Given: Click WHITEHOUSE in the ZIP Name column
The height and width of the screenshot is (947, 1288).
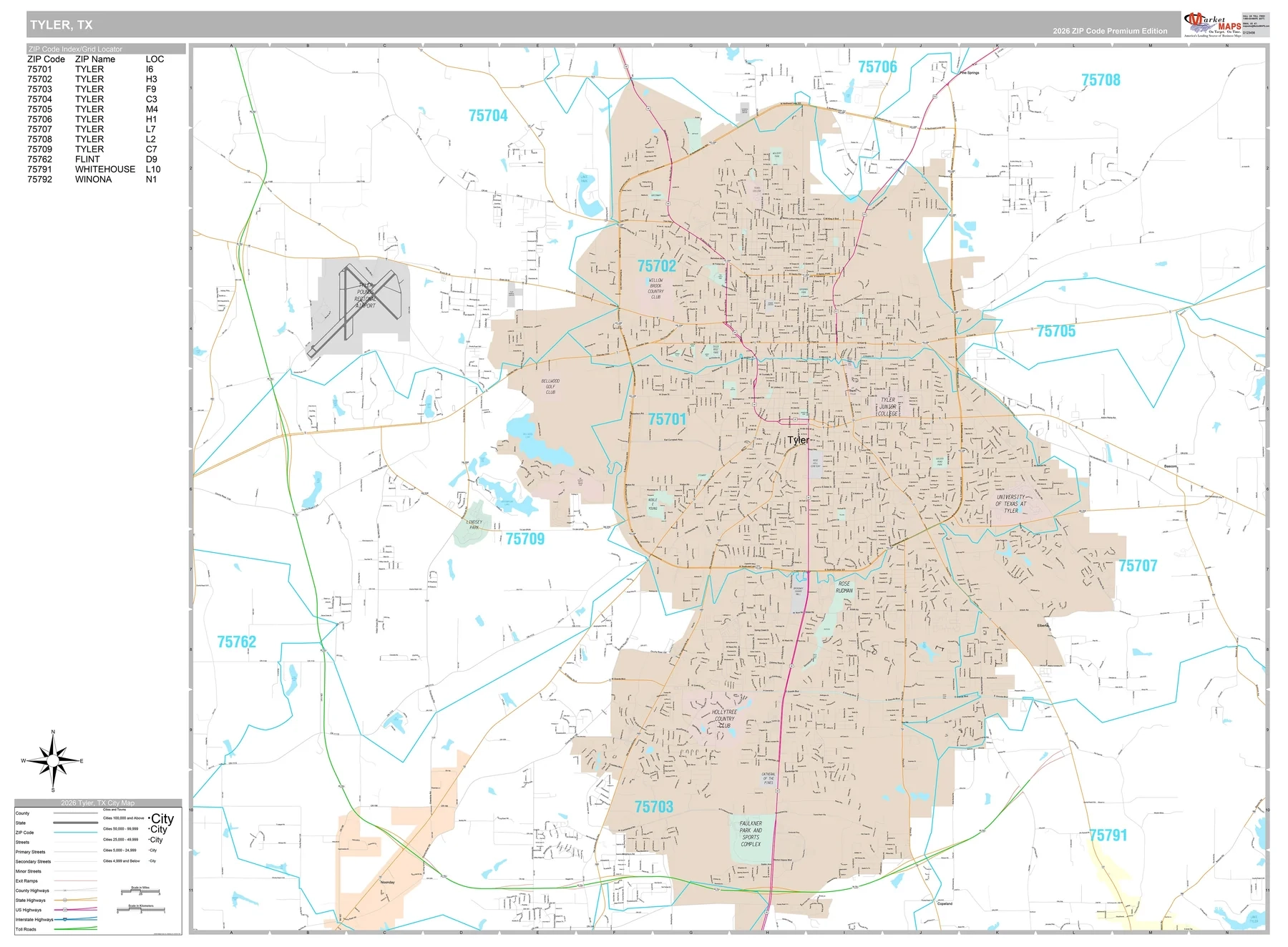Looking at the screenshot, I should click(105, 170).
